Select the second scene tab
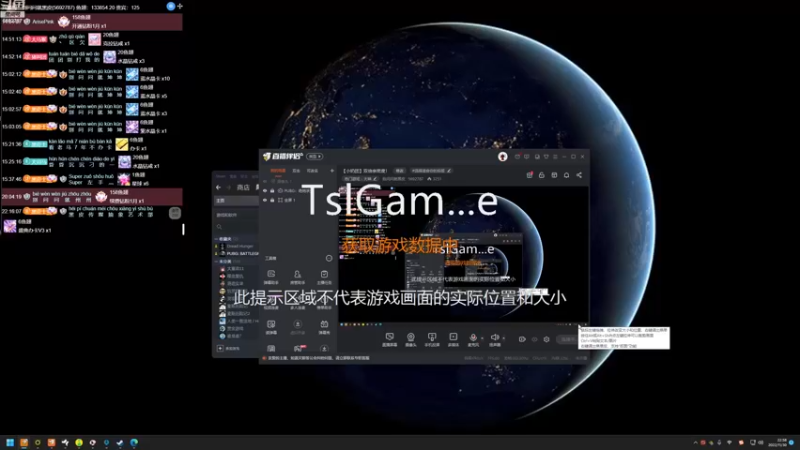 [296, 171]
